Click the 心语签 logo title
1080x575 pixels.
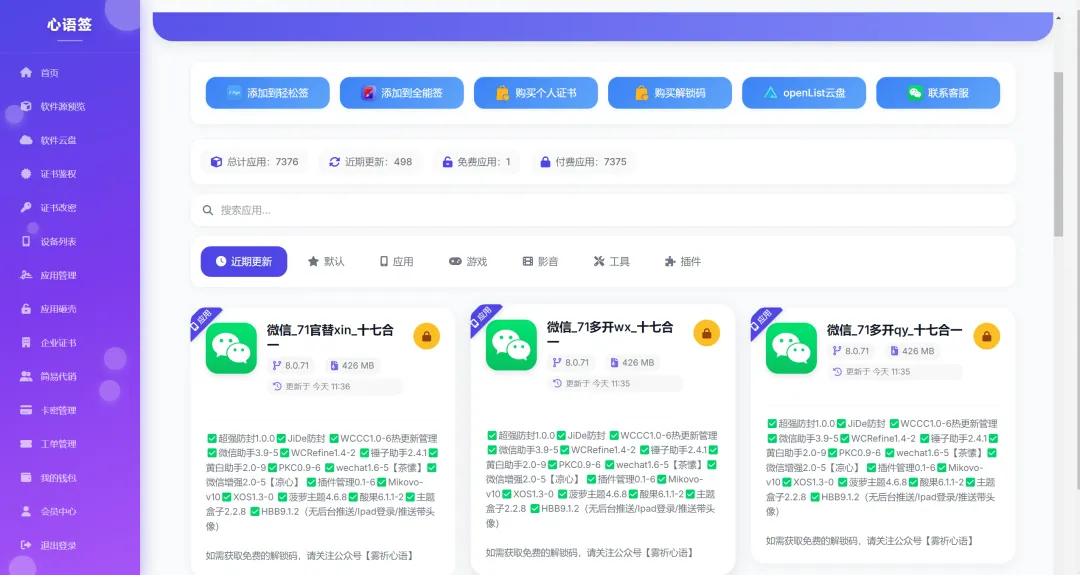pyautogui.click(x=70, y=25)
